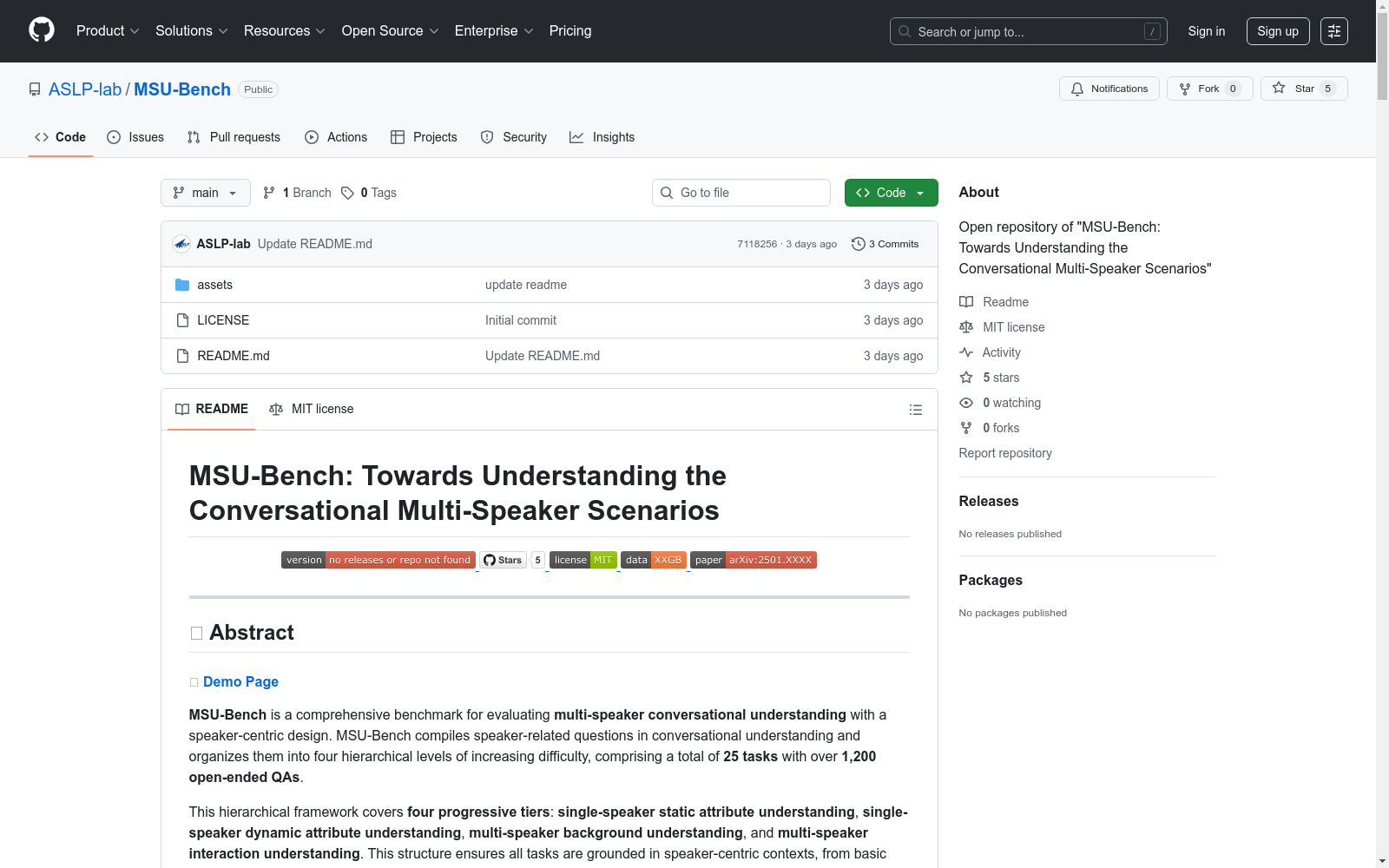Open the green Code dropdown button

click(x=891, y=193)
